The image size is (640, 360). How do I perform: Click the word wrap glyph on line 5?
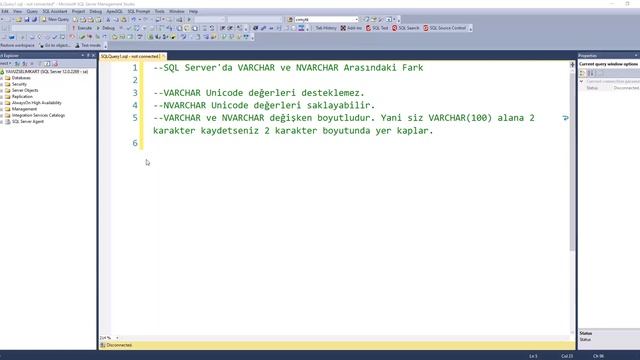click(x=565, y=118)
